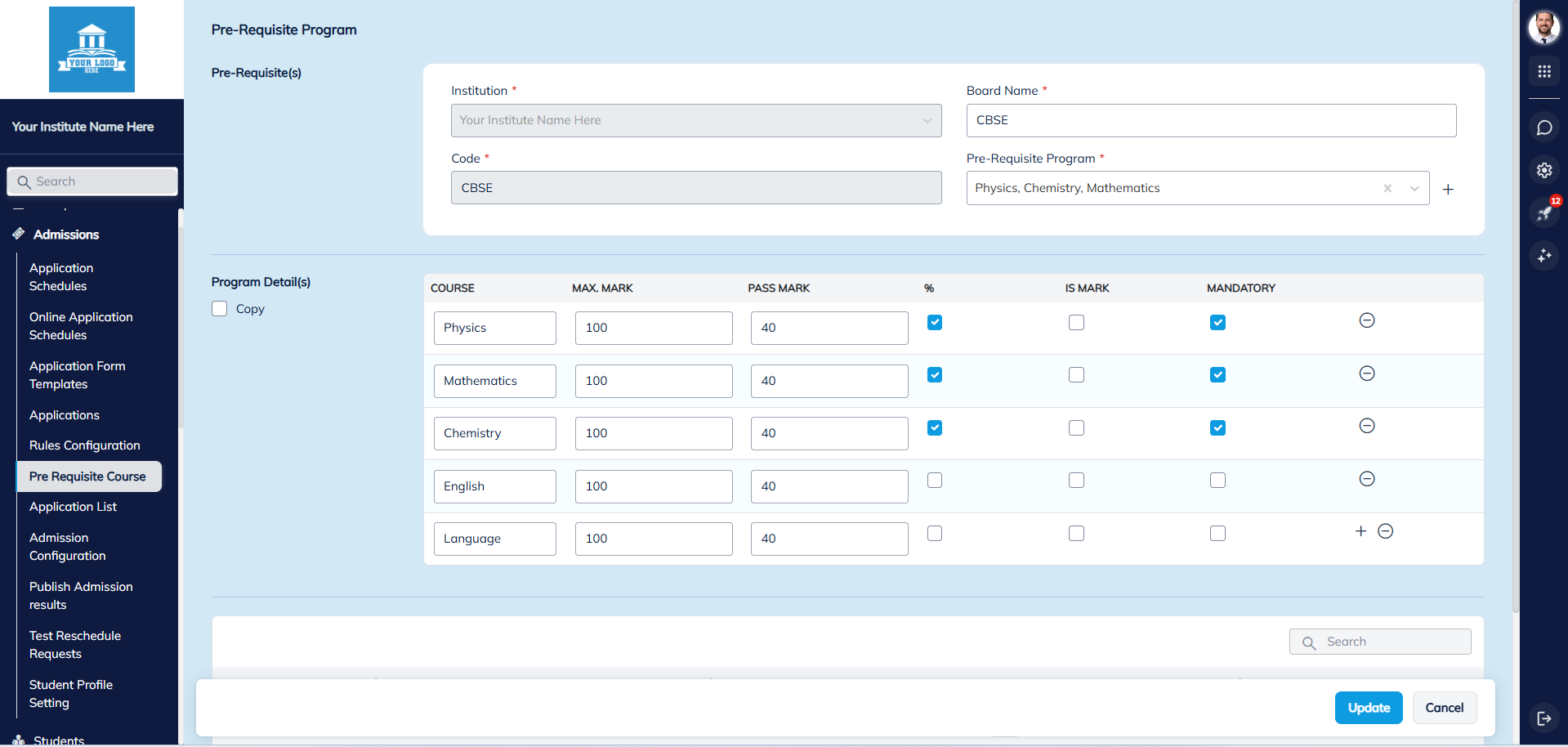This screenshot has width=1568, height=747.
Task: Click the rocket icon with 12 notifications
Action: coord(1544,213)
